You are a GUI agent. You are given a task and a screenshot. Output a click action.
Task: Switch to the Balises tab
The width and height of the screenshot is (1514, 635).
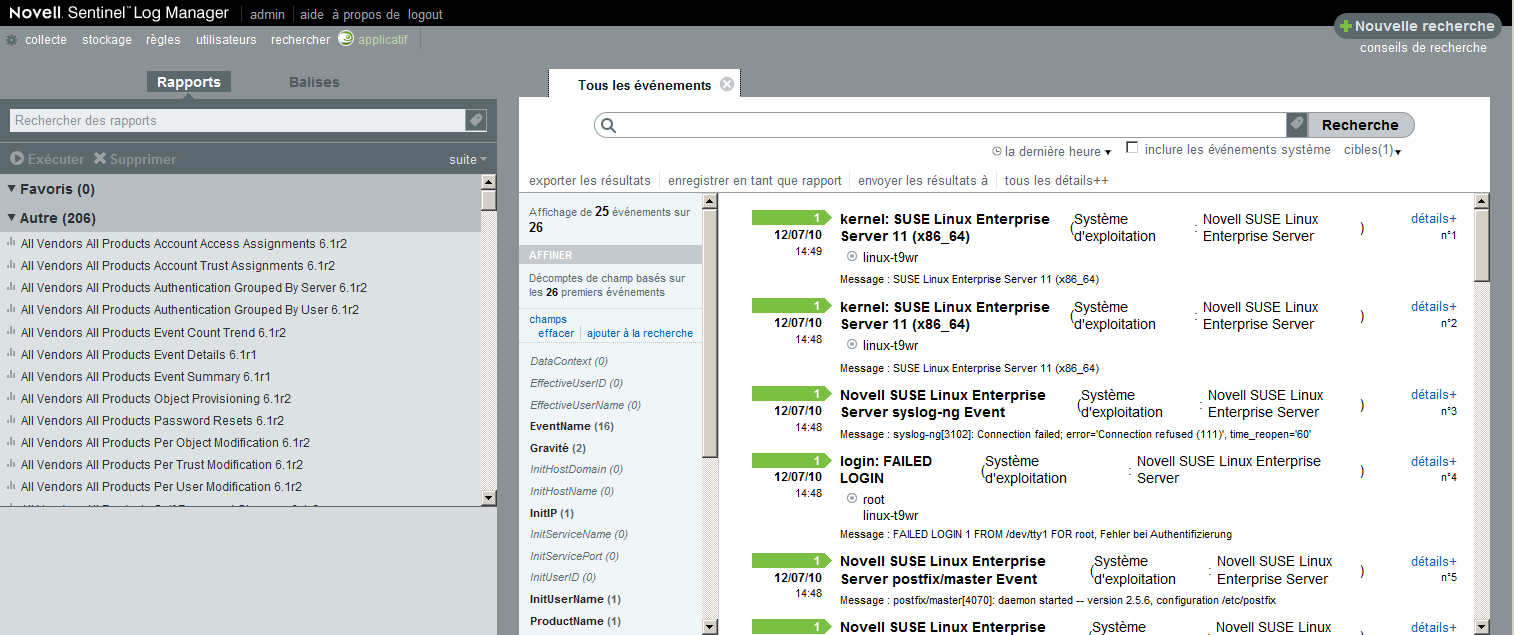point(314,82)
